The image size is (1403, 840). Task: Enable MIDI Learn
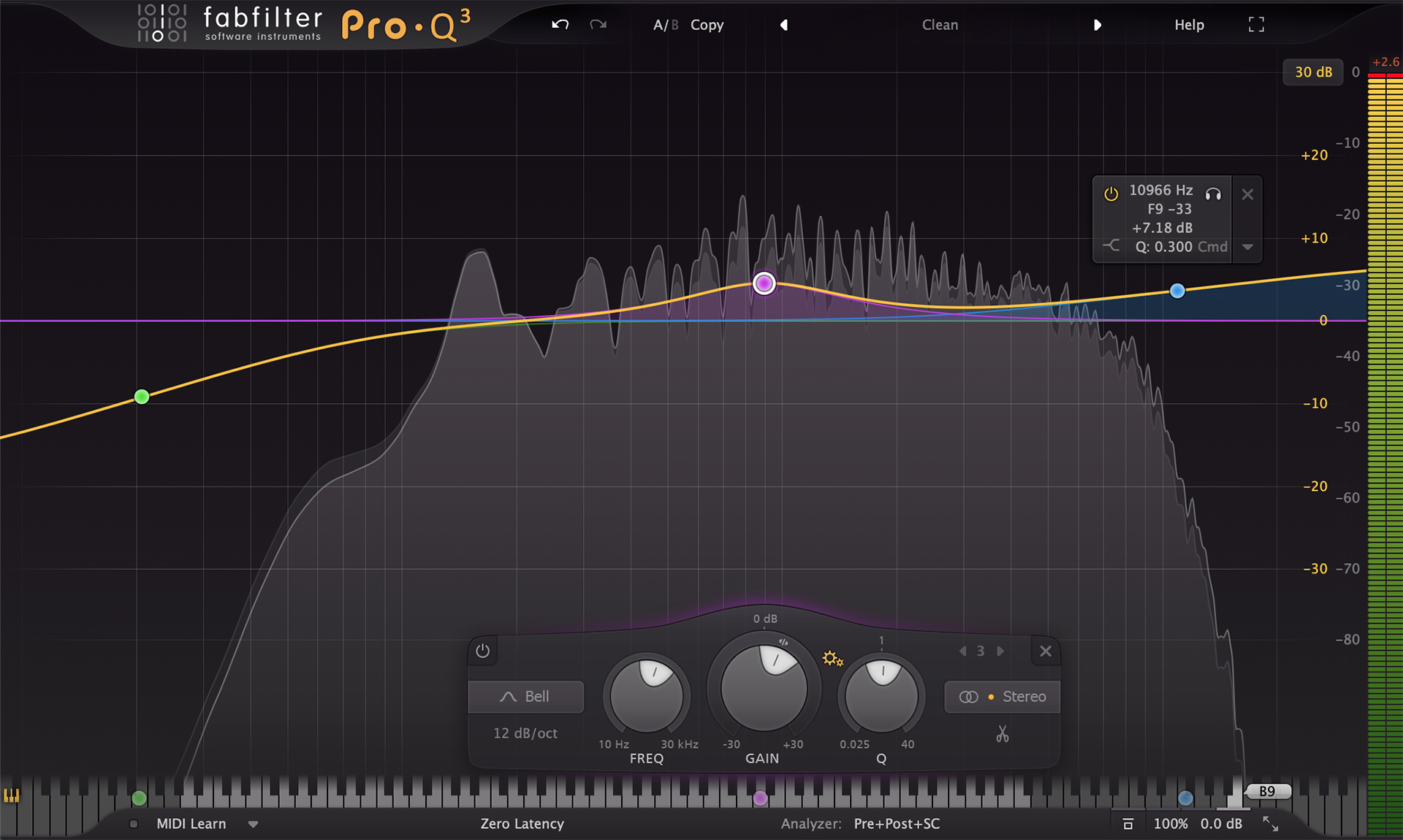(191, 824)
